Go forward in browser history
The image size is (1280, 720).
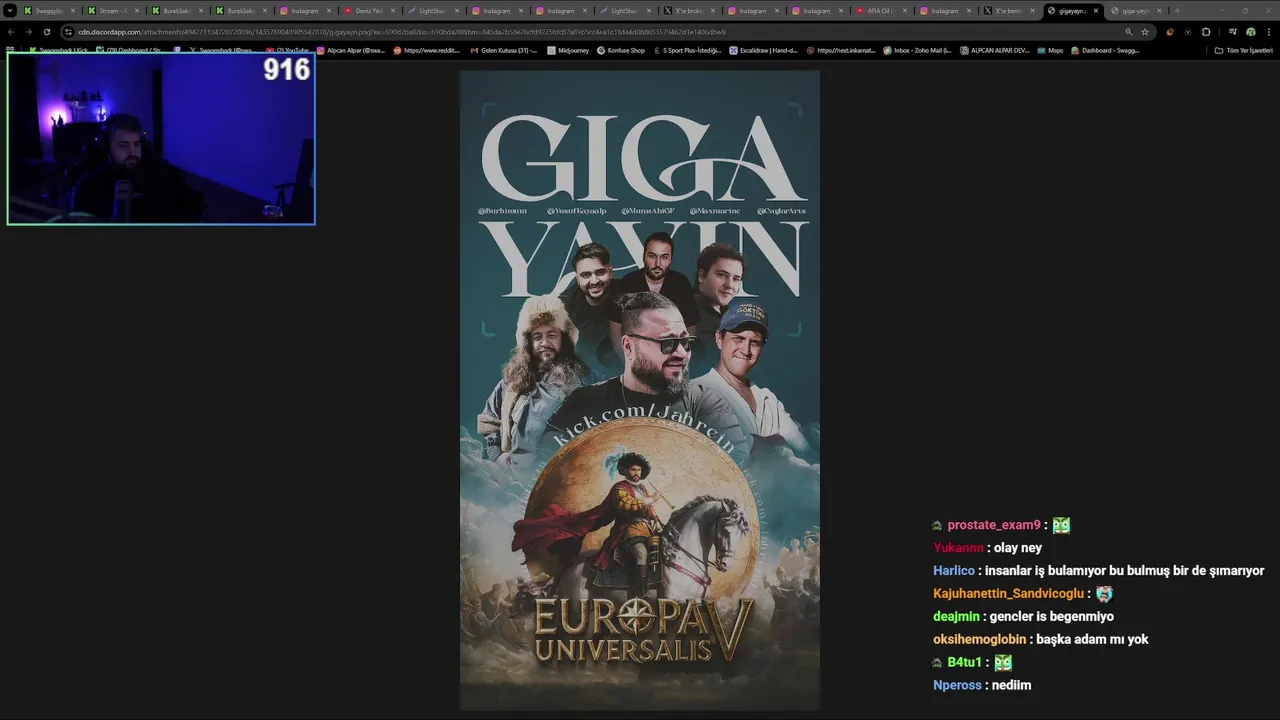(x=28, y=32)
